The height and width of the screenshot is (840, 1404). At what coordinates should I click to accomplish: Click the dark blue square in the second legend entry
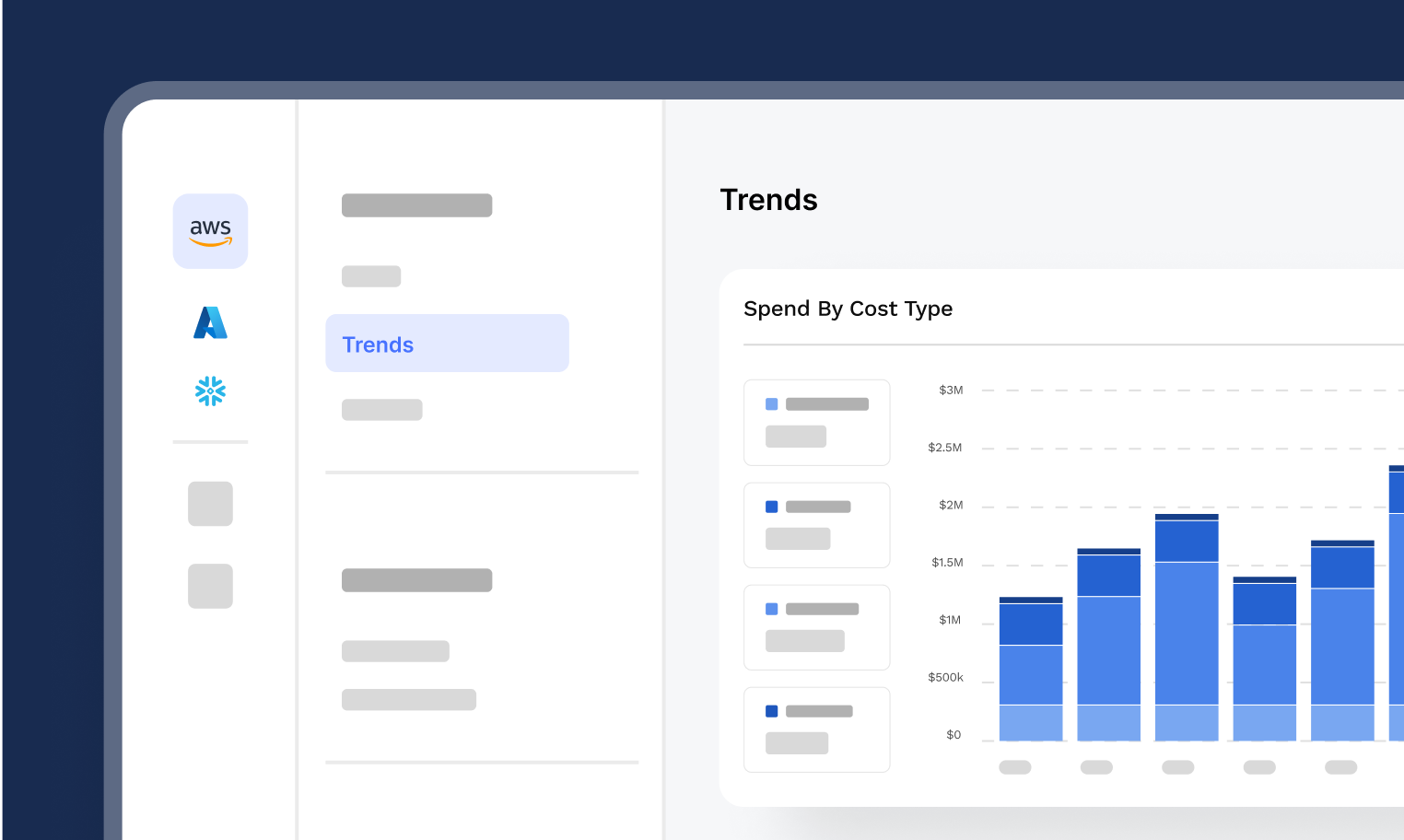772,506
